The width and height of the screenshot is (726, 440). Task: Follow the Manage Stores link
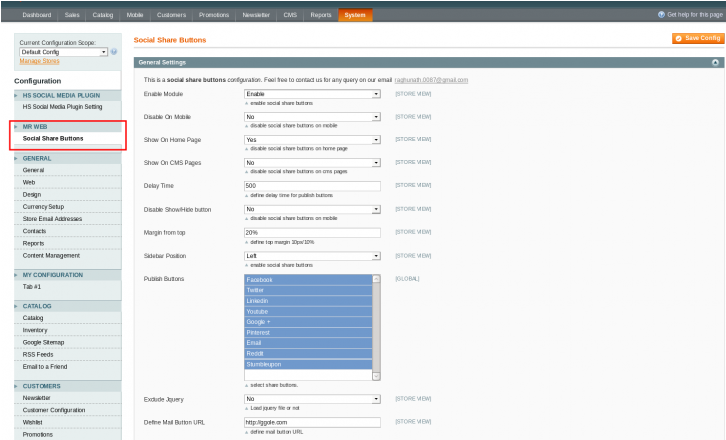tap(39, 61)
